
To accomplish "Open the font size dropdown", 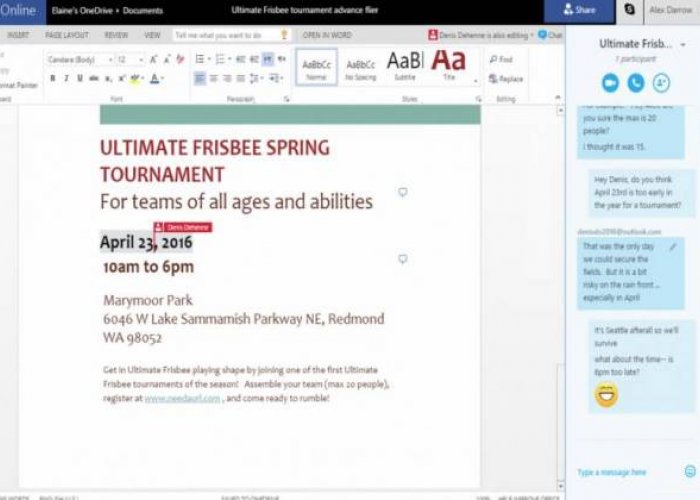I will [130, 60].
